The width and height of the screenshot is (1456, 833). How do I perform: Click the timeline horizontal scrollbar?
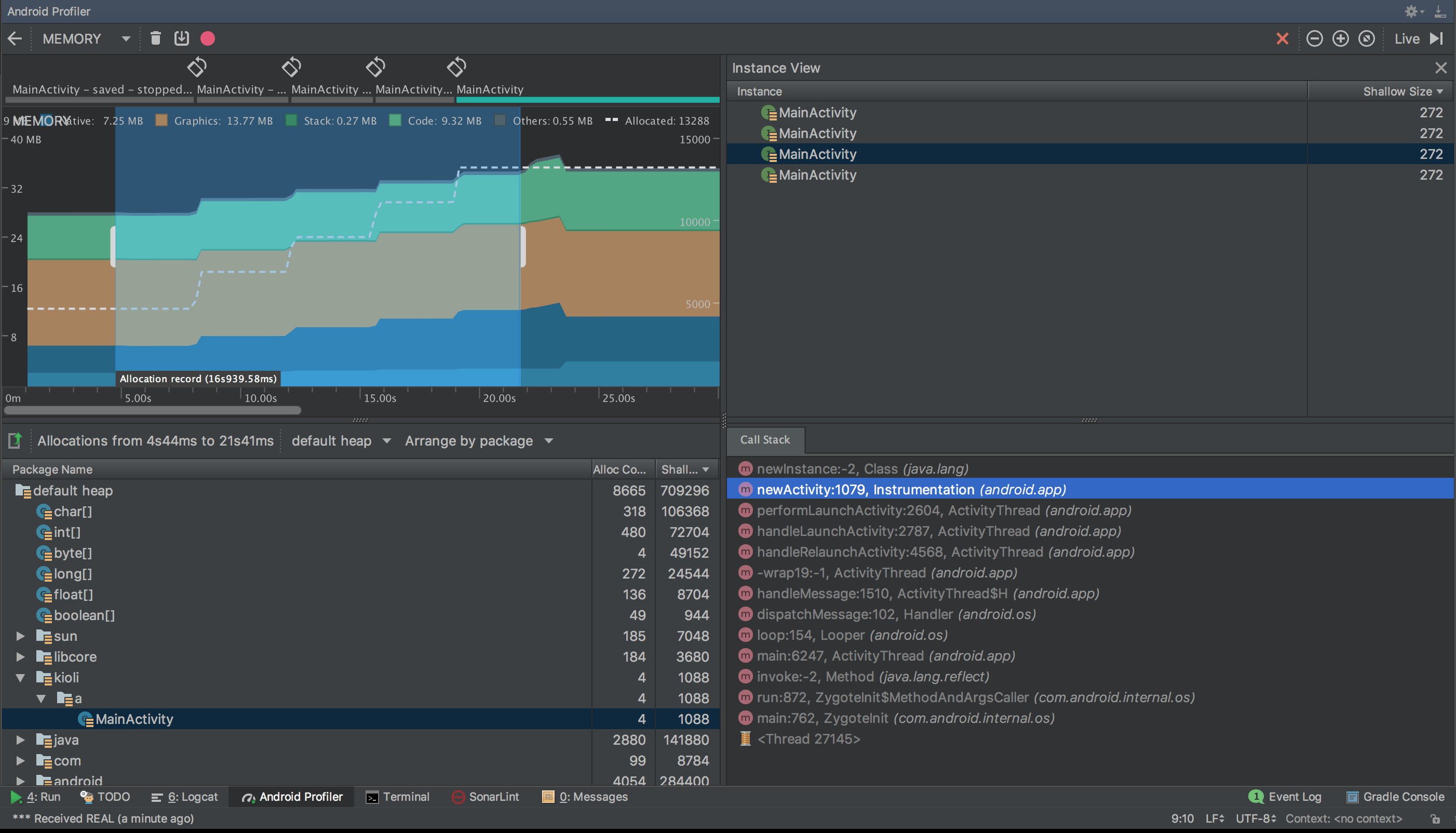[152, 410]
